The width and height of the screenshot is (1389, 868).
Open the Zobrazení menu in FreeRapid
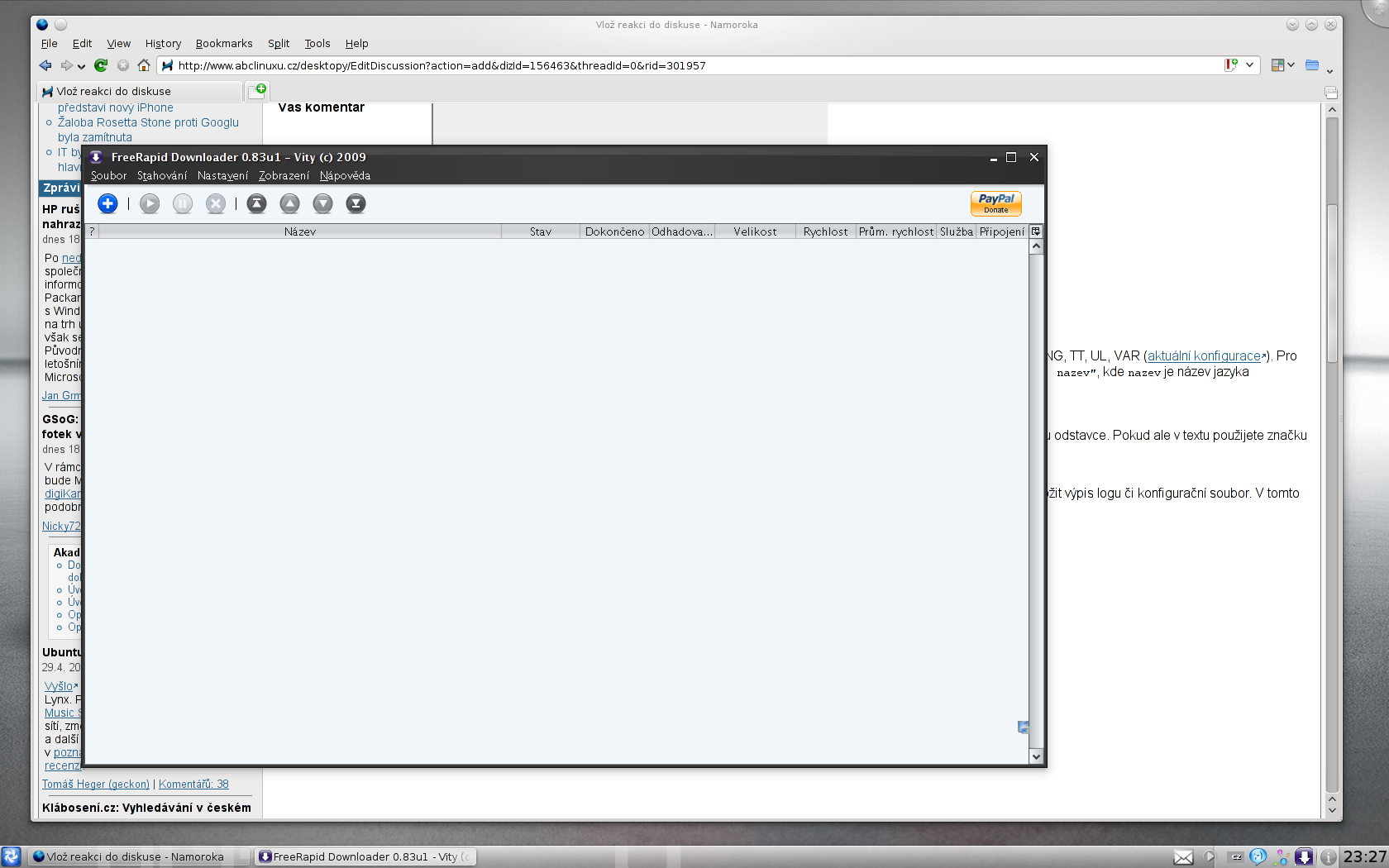(x=284, y=175)
